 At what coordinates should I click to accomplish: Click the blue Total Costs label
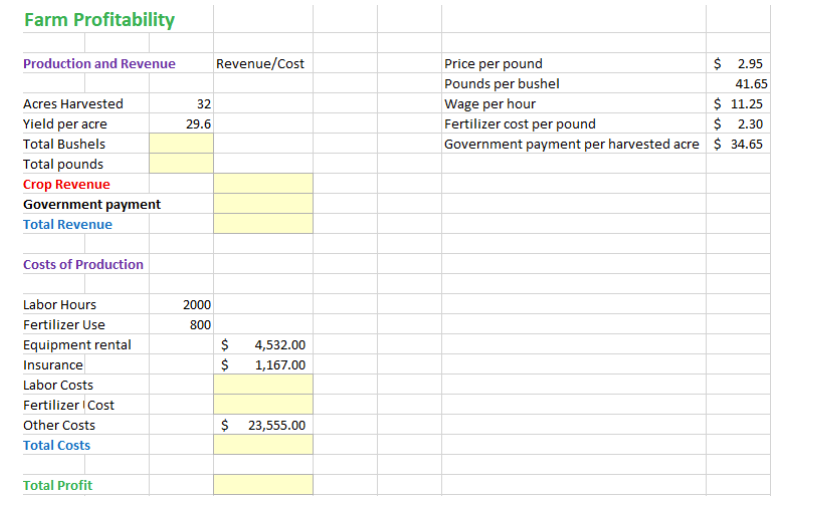56,445
